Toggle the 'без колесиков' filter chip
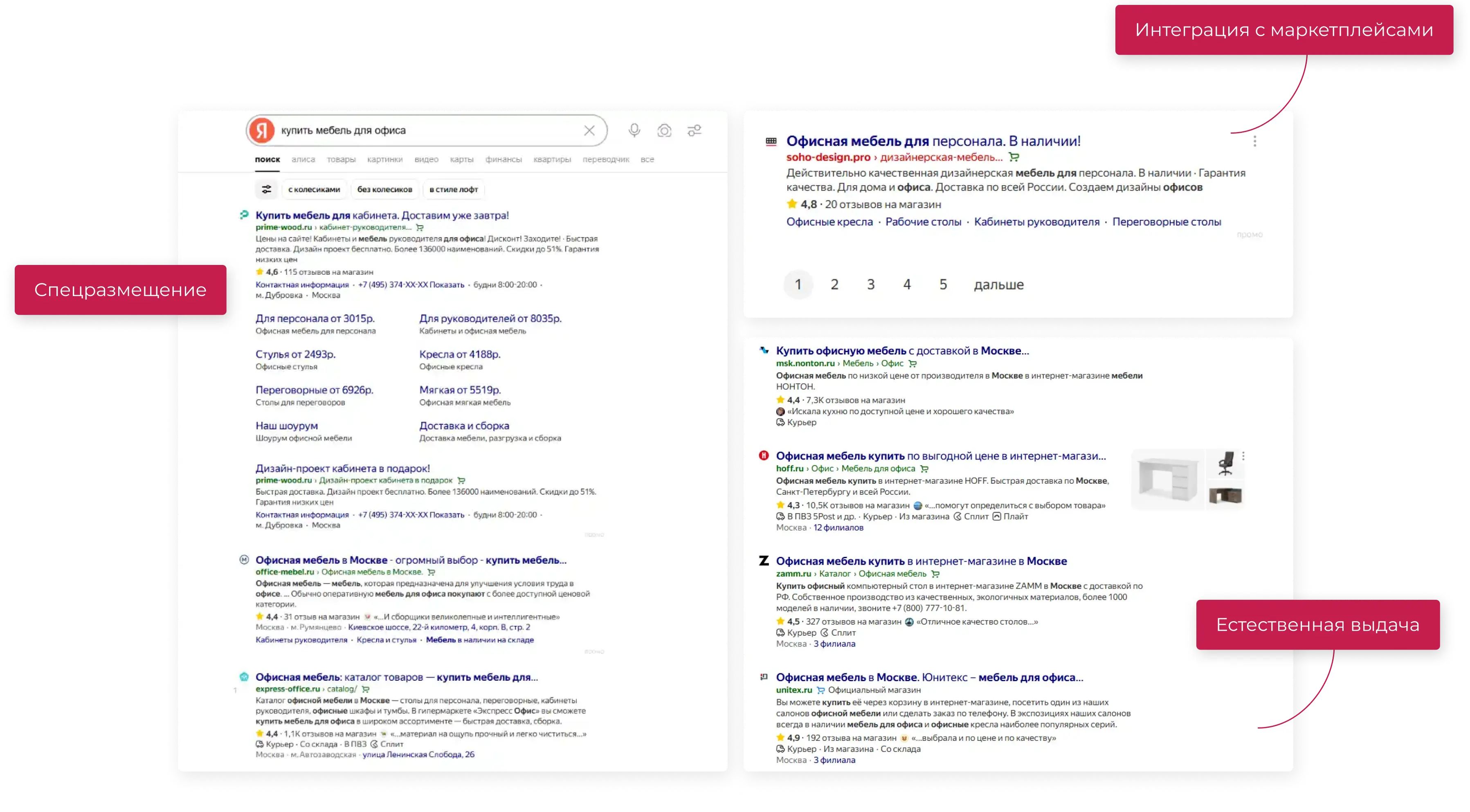 (x=384, y=189)
